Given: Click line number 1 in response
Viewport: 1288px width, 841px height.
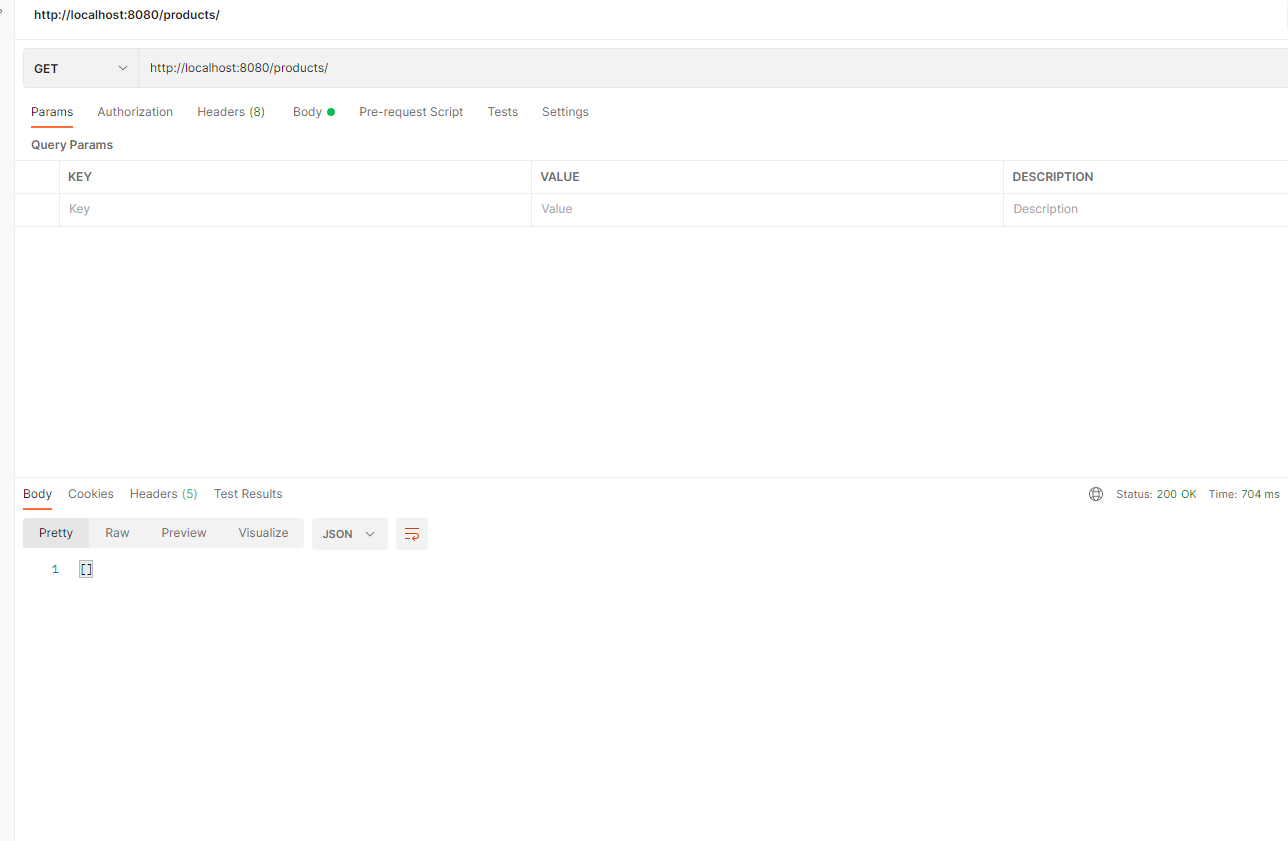Looking at the screenshot, I should (x=55, y=569).
